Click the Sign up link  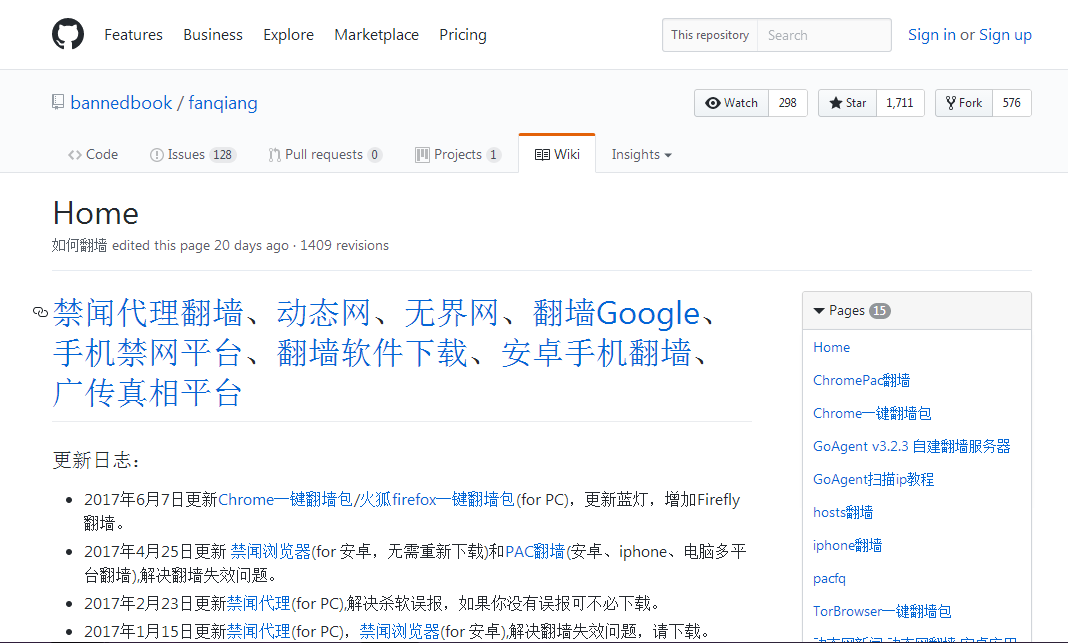click(x=1005, y=35)
